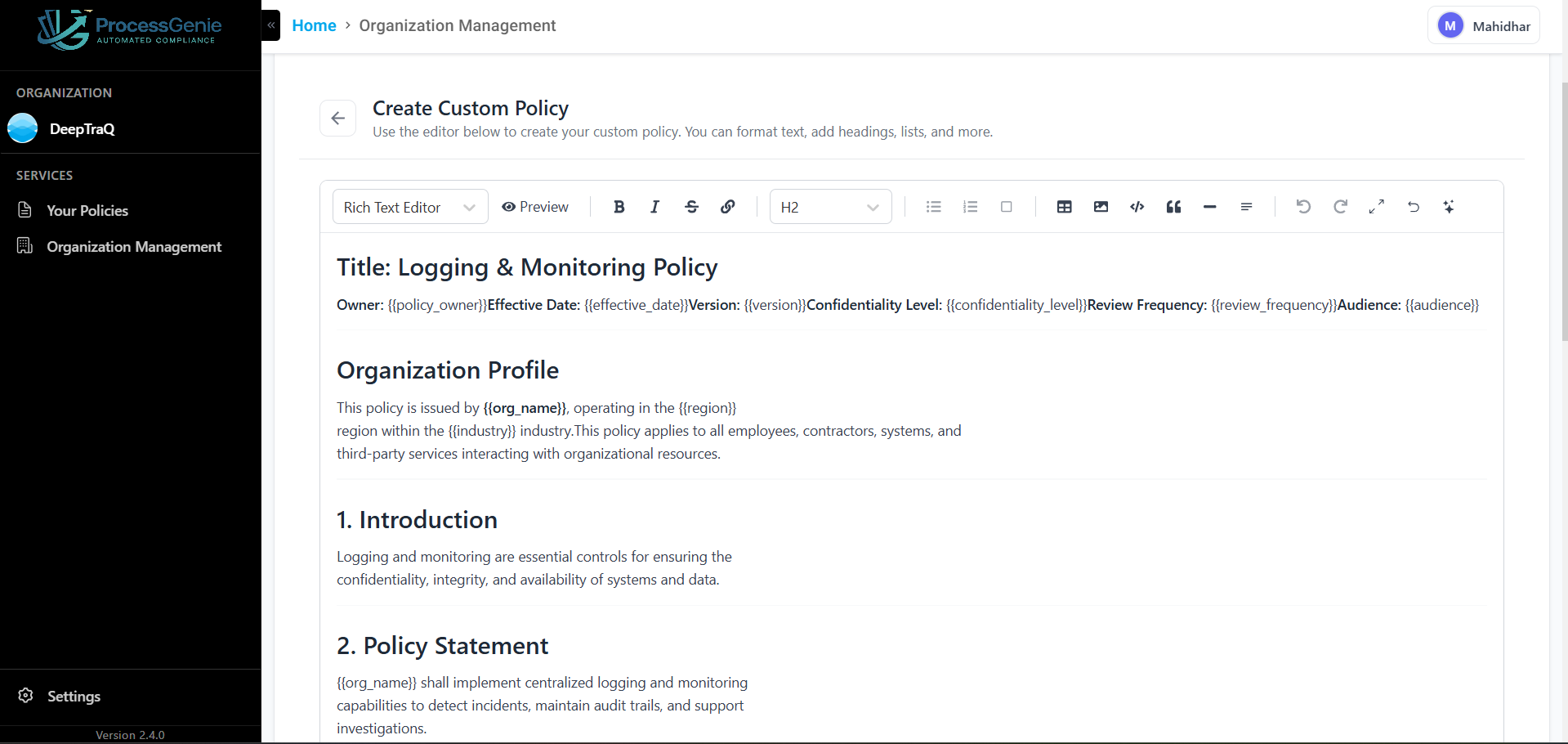Image resolution: width=1568 pixels, height=744 pixels.
Task: Click the Your Policies document icon
Action: [x=25, y=210]
